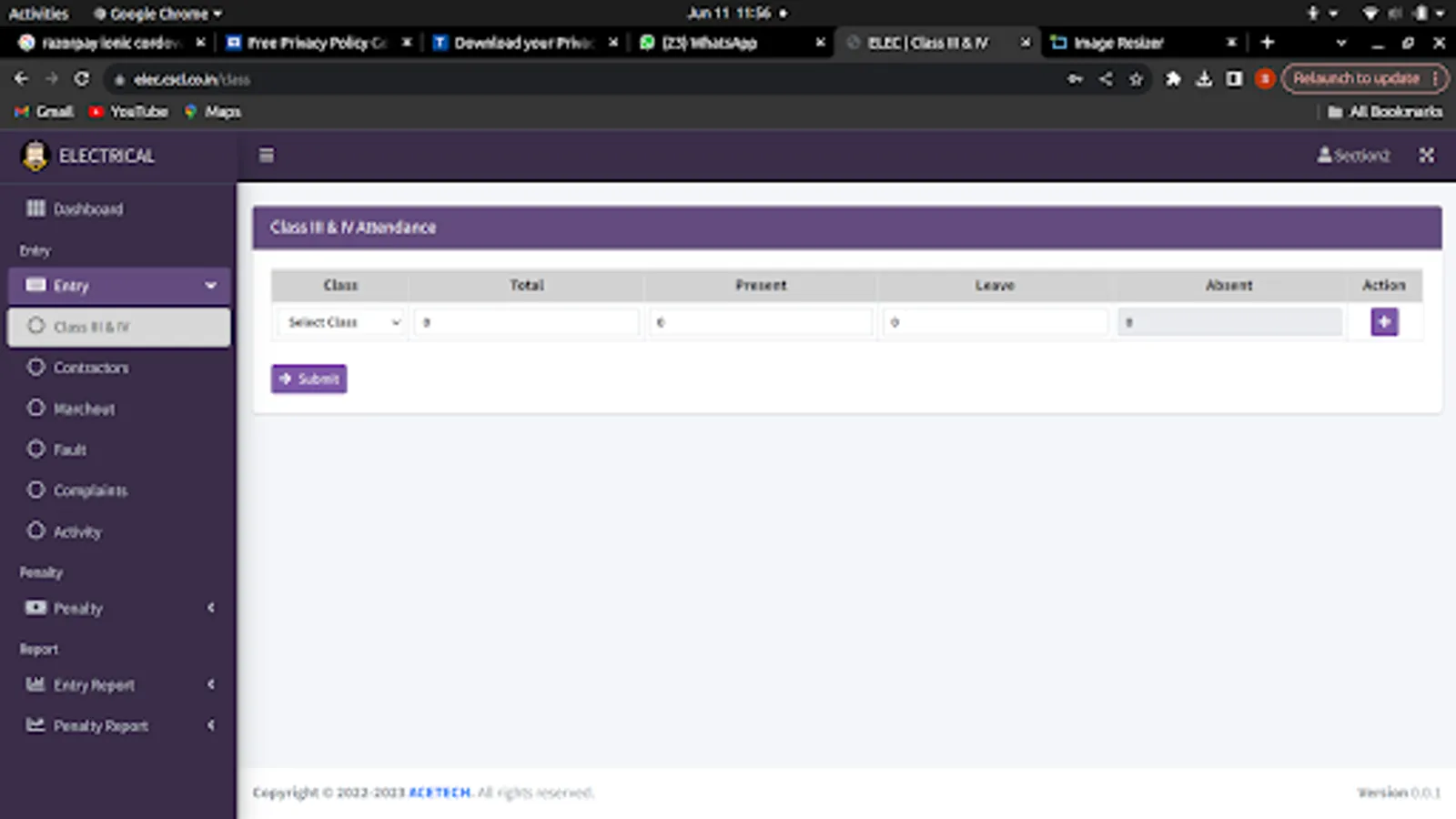Select Class III & IV sidebar item
The width and height of the screenshot is (1456, 819).
coord(118,327)
